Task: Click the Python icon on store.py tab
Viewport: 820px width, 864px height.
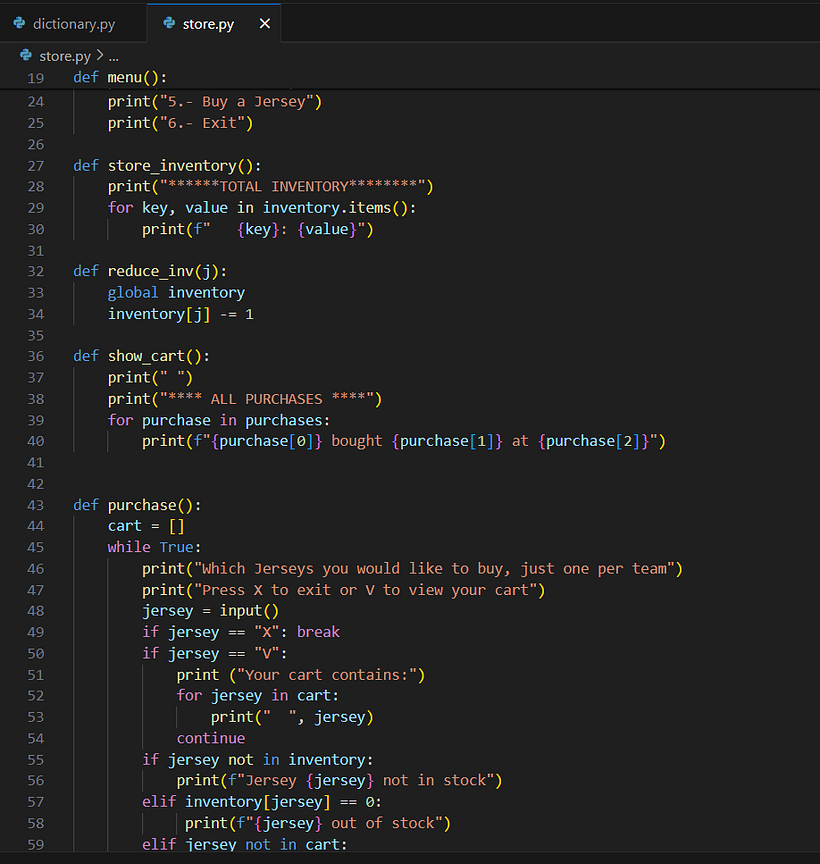Action: point(167,23)
